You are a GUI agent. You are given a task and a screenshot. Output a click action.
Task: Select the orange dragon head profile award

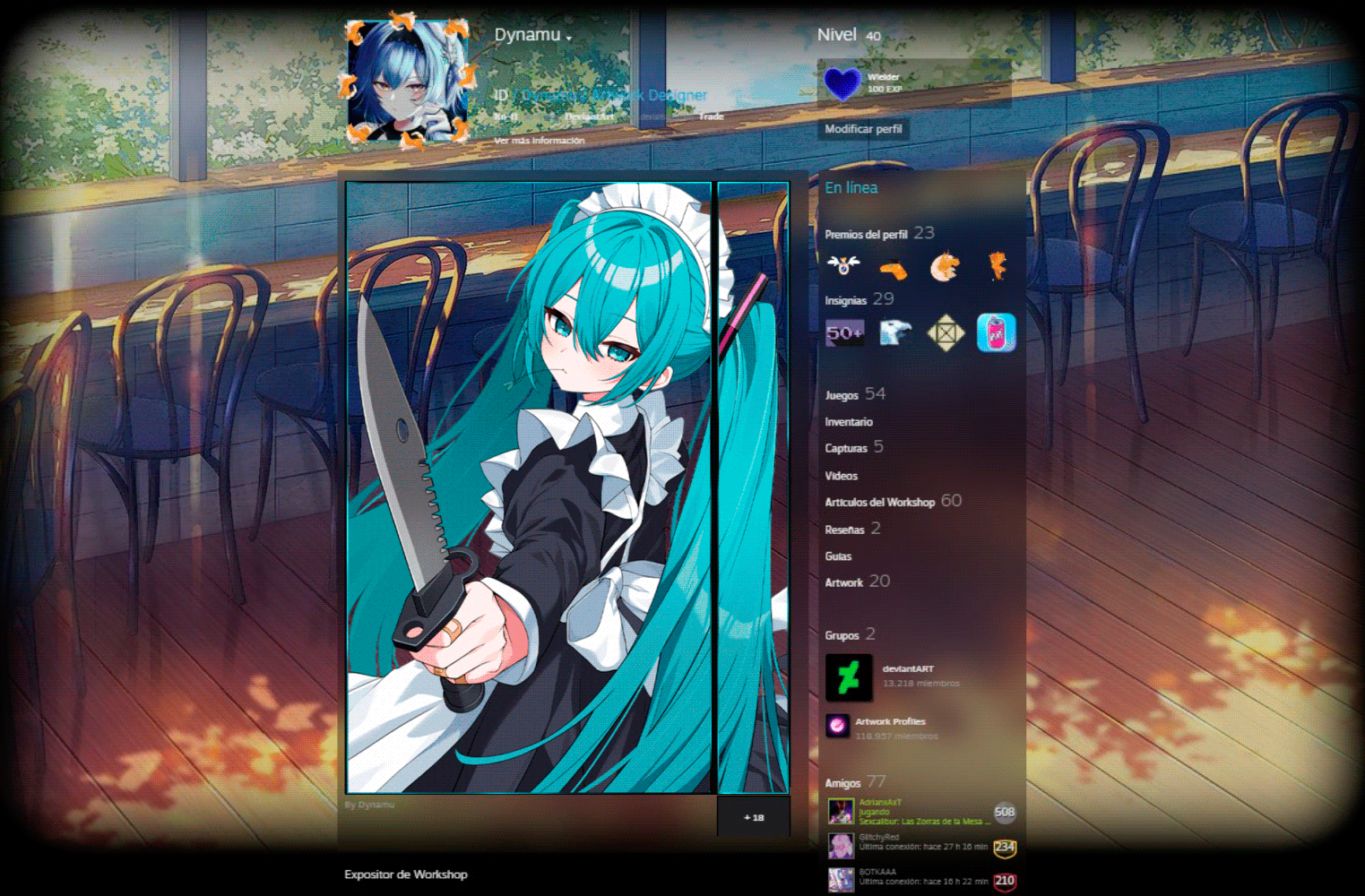(x=944, y=267)
